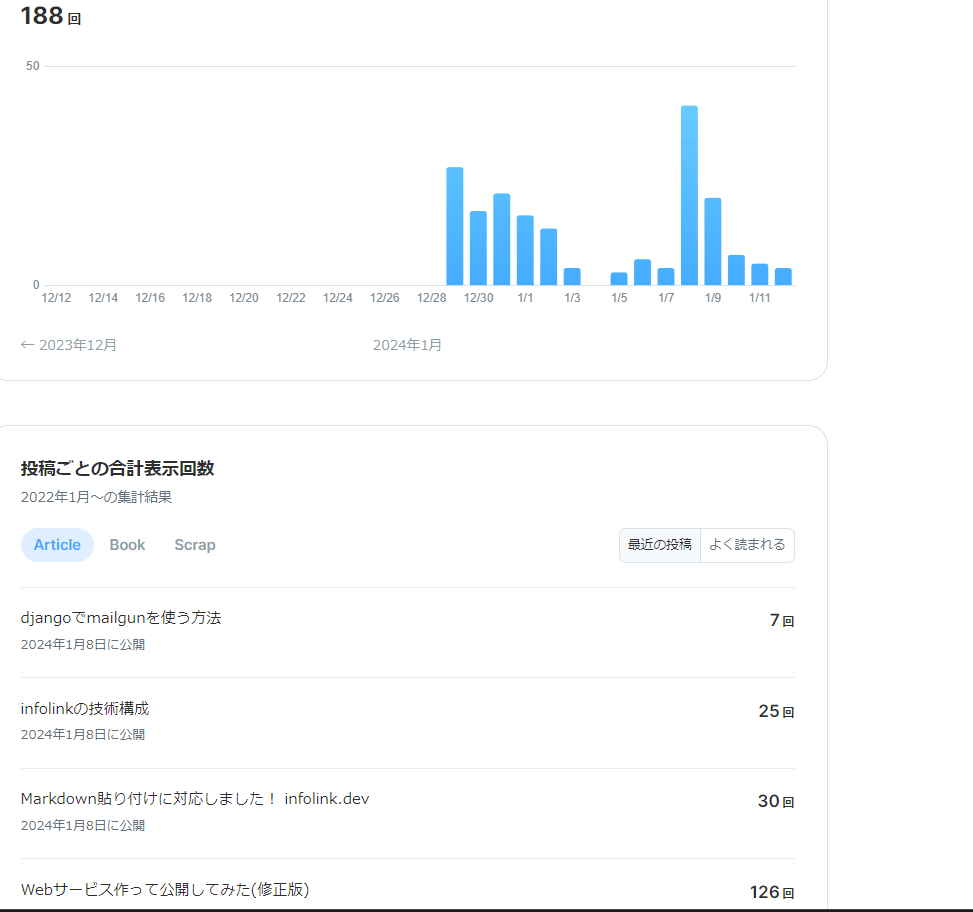Click the 50 y-axis label

coord(32,66)
